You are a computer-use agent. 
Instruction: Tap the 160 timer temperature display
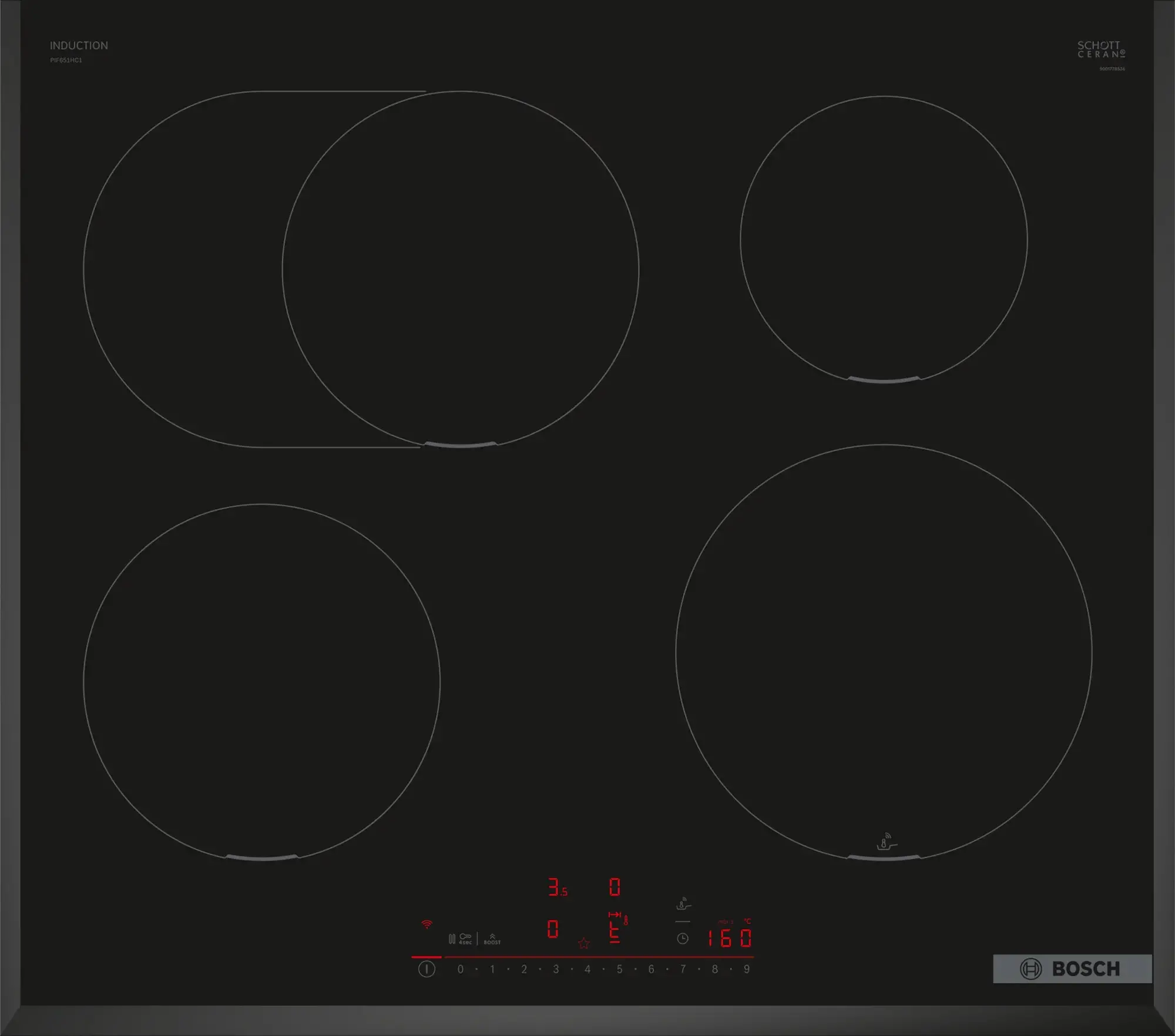point(729,938)
